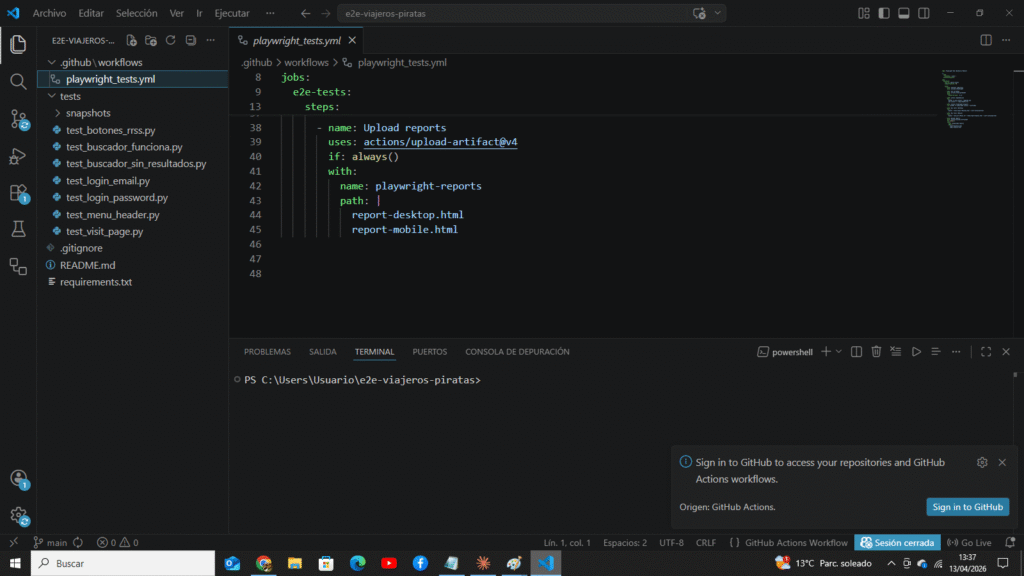Open YouTube icon in taskbar

(x=389, y=563)
